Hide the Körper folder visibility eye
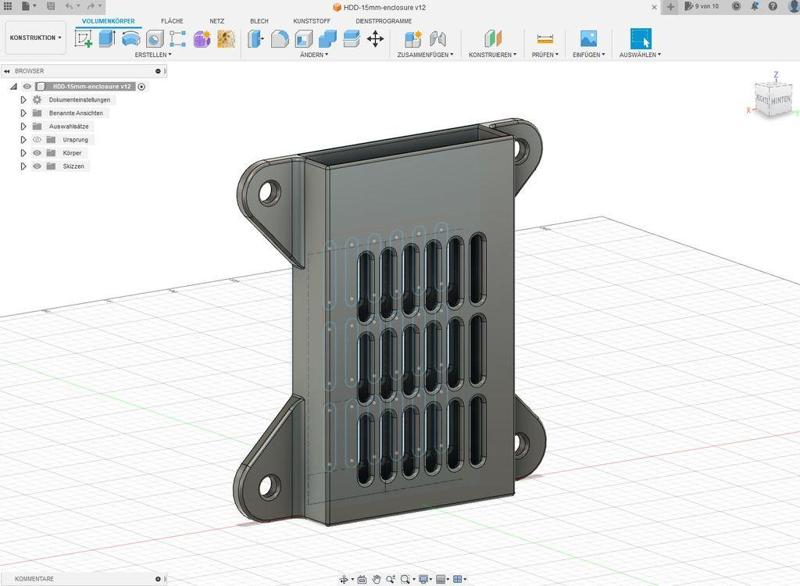Image resolution: width=800 pixels, height=586 pixels. click(x=37, y=153)
